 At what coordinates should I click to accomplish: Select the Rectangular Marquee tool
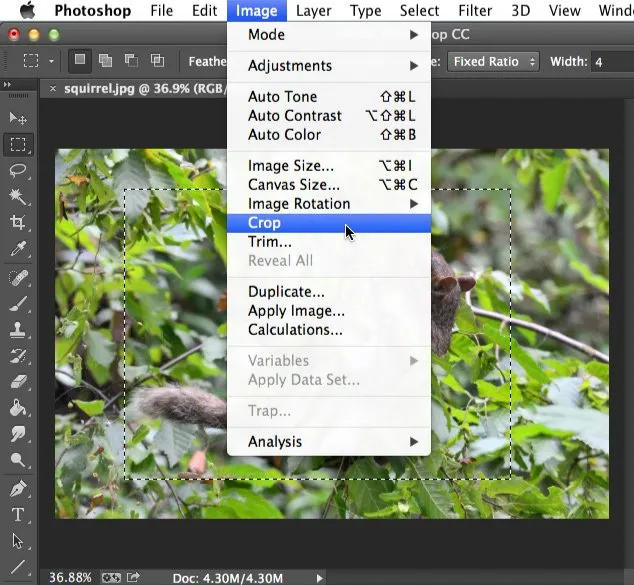pos(18,145)
